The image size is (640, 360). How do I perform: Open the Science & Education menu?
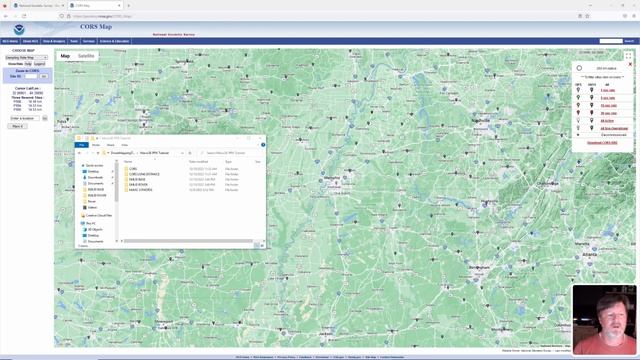click(x=114, y=41)
